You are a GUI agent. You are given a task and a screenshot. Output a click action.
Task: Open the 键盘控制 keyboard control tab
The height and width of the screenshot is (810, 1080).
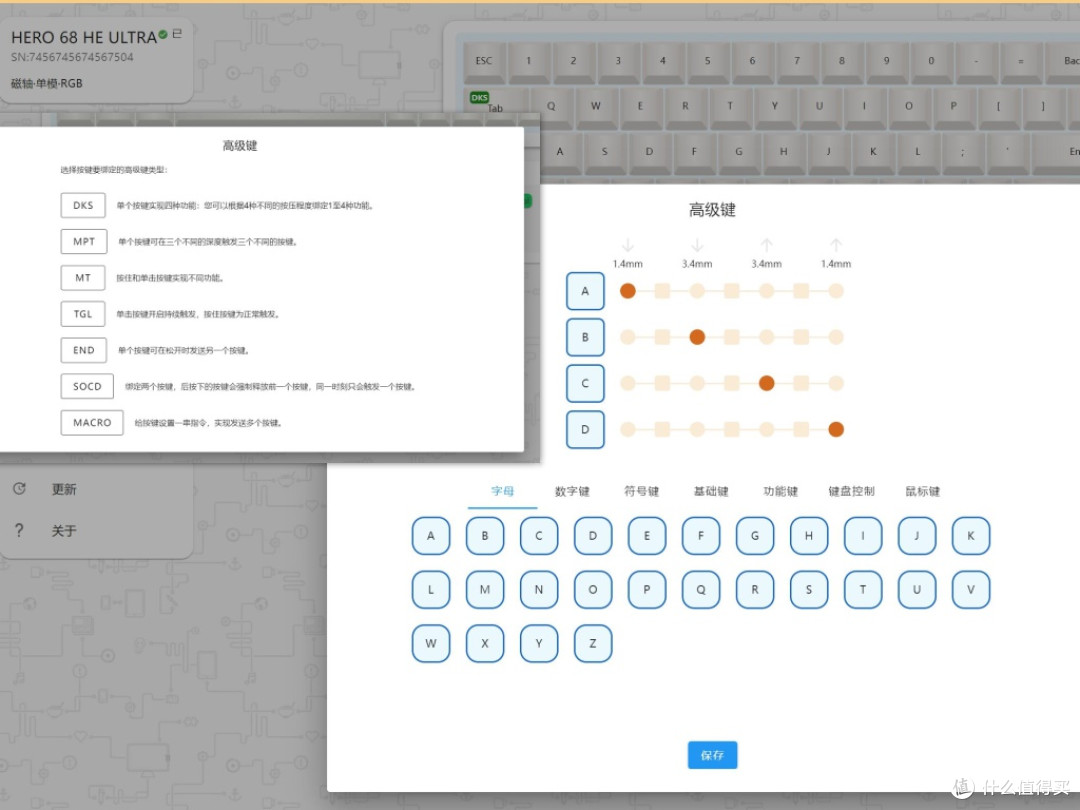pos(851,491)
